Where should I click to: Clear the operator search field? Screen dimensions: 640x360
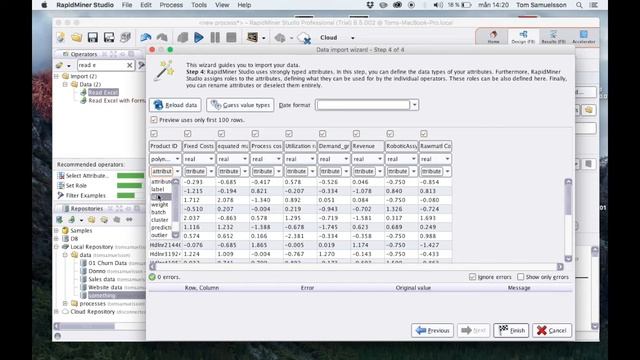click(129, 65)
